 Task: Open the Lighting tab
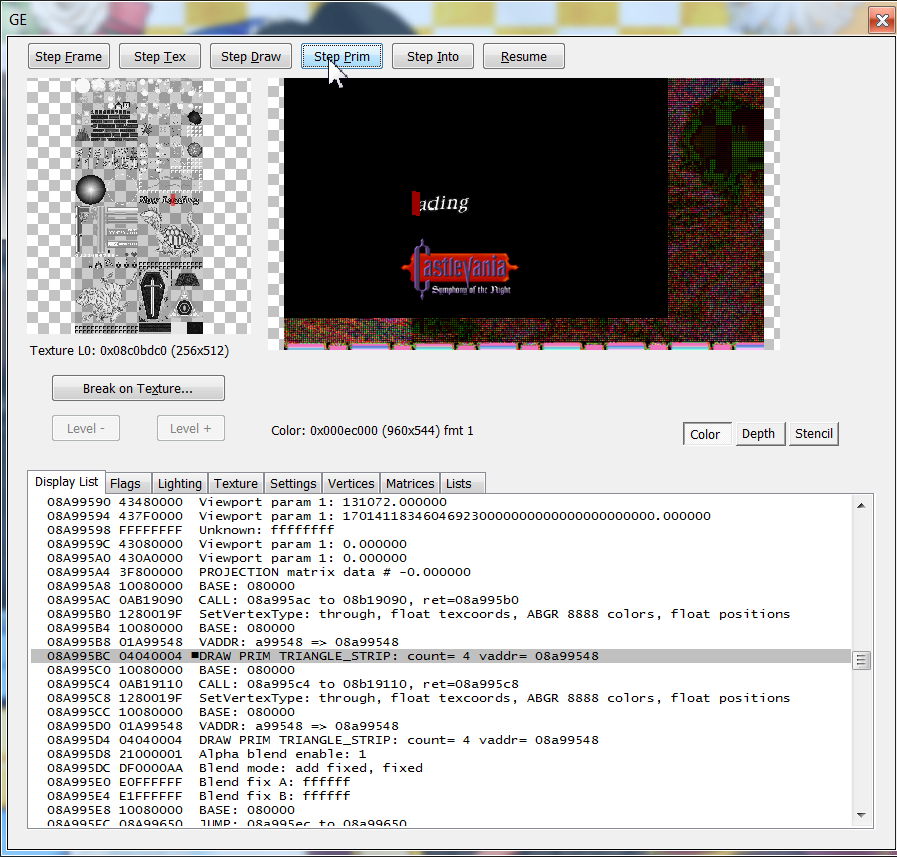[x=180, y=484]
